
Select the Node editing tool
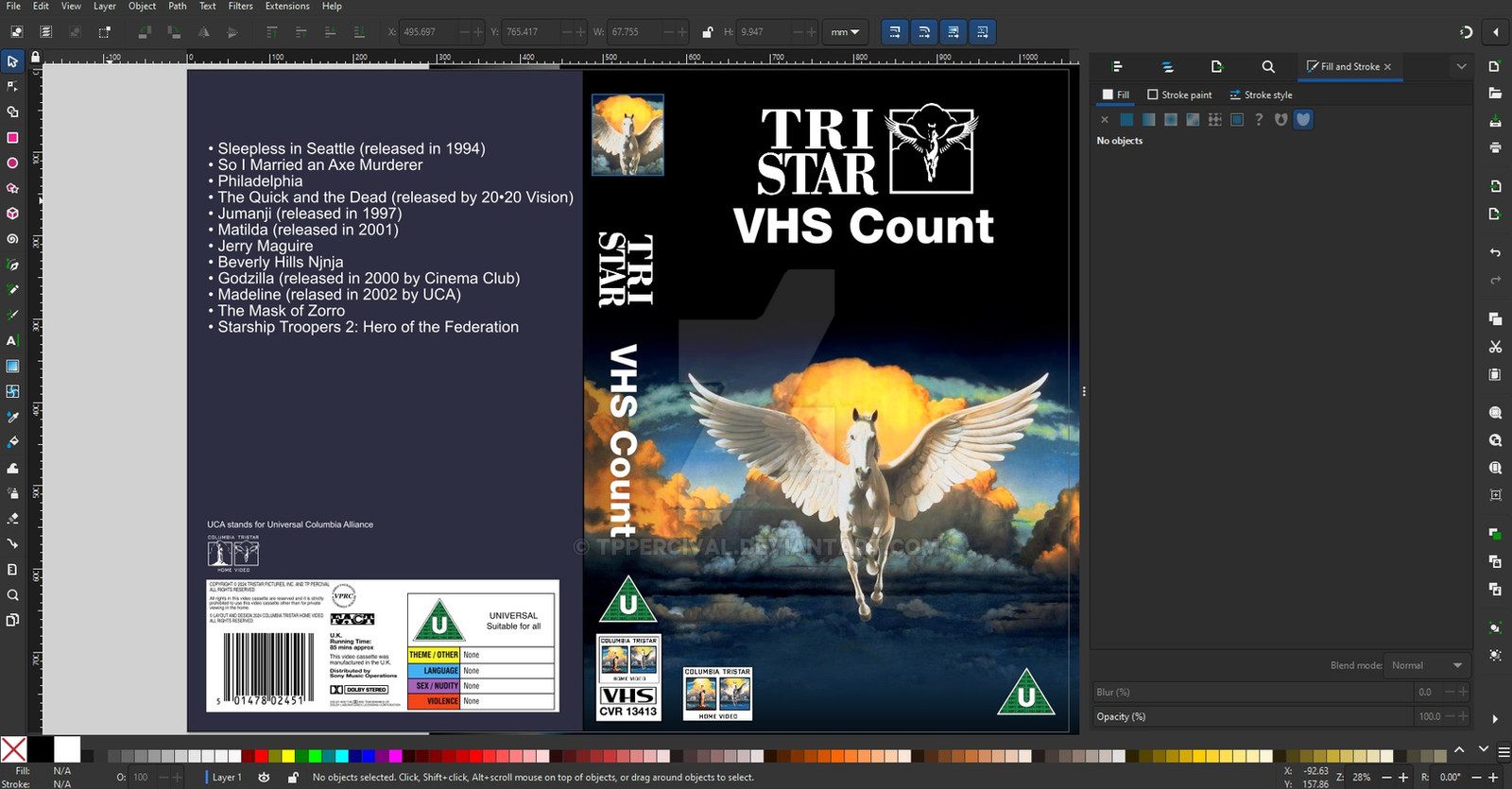[x=12, y=87]
